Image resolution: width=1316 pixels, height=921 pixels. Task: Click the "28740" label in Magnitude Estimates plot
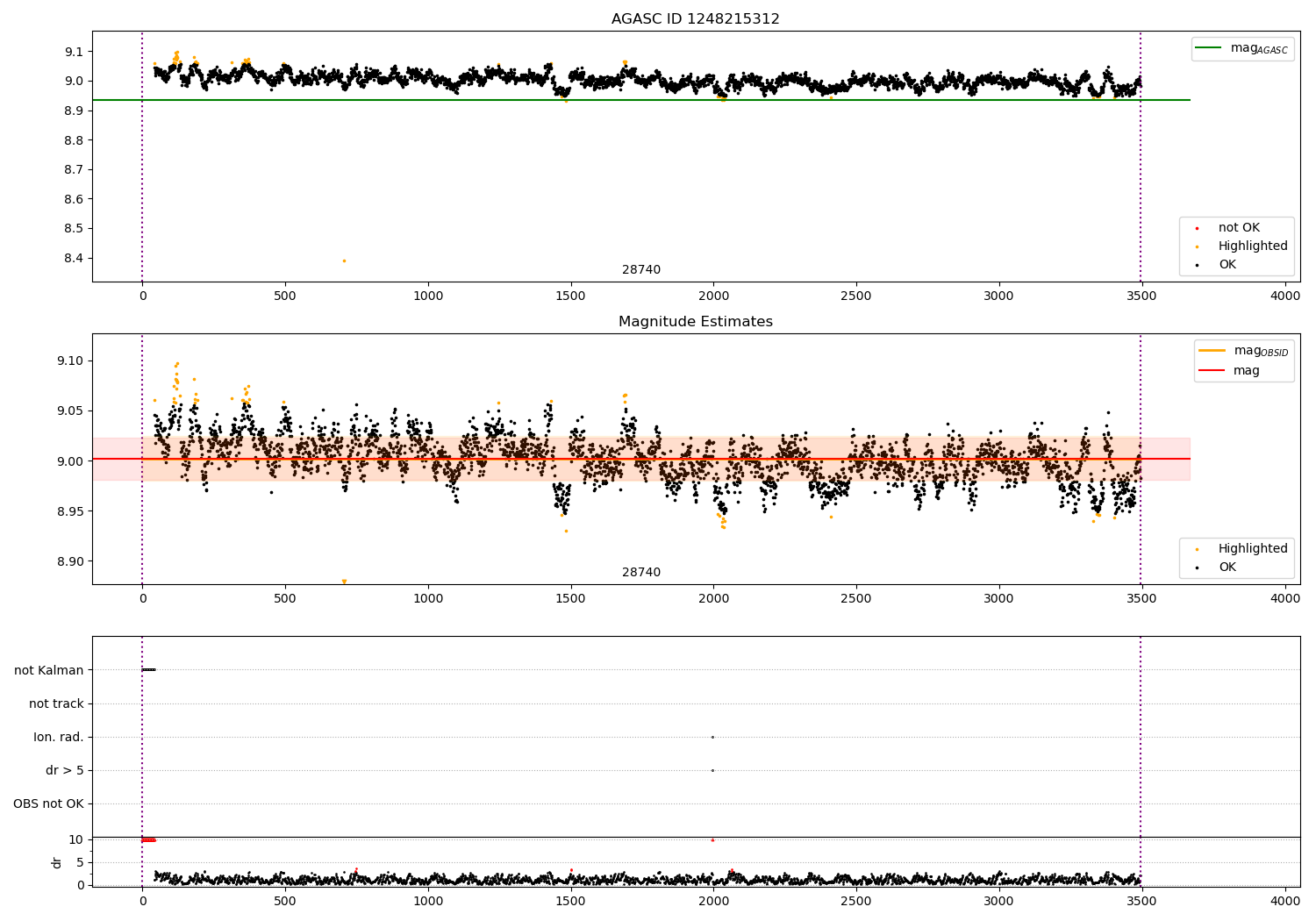tap(641, 573)
